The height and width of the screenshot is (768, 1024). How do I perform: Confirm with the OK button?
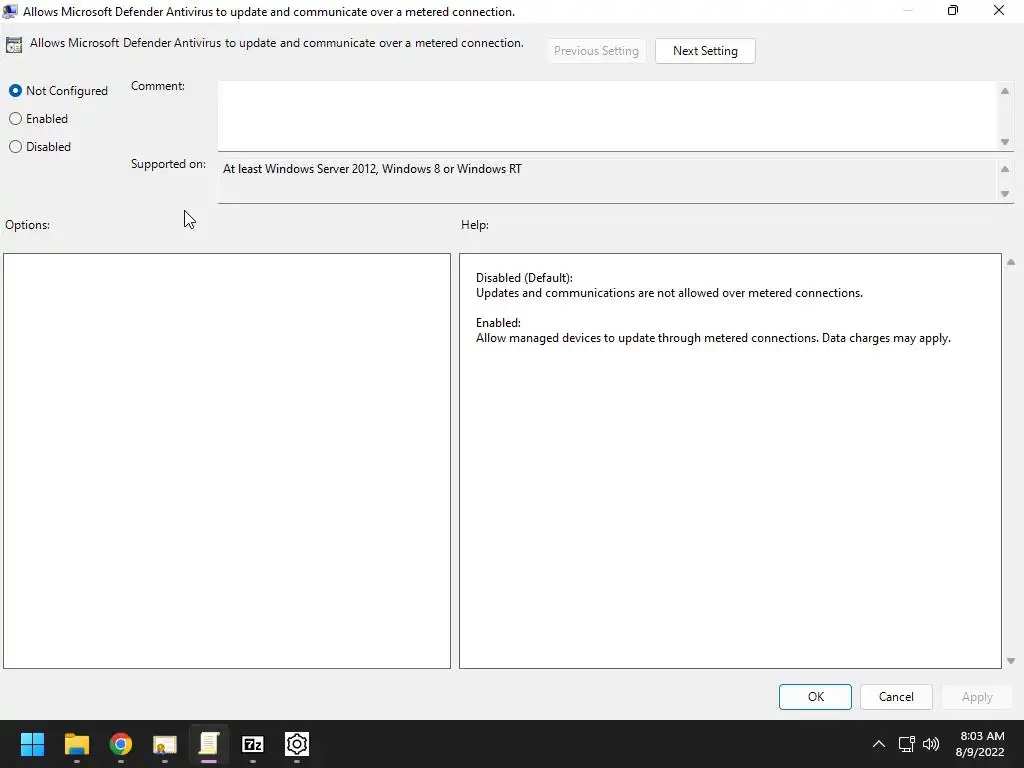815,697
